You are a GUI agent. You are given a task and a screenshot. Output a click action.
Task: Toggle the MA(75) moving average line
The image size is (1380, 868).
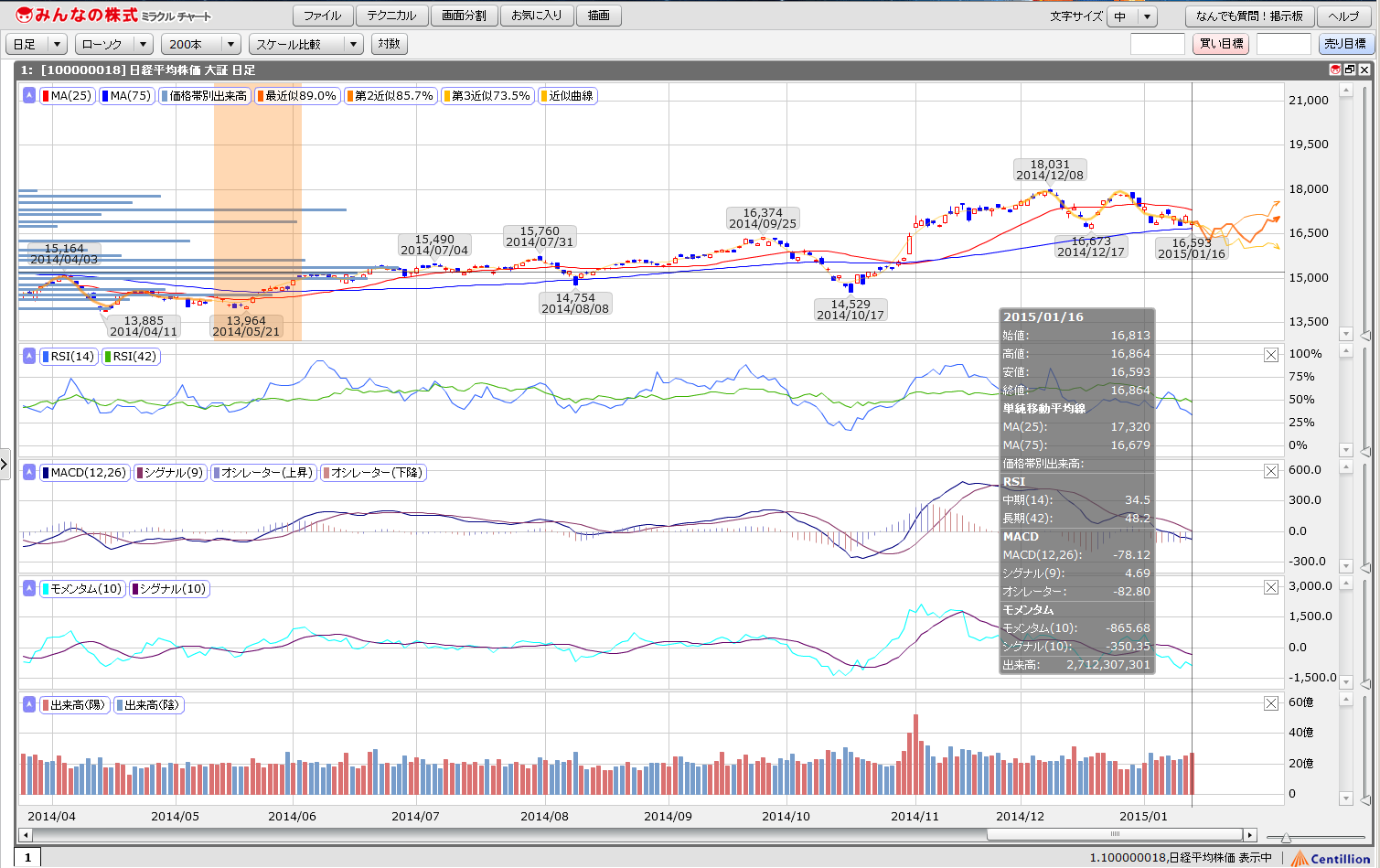click(126, 96)
